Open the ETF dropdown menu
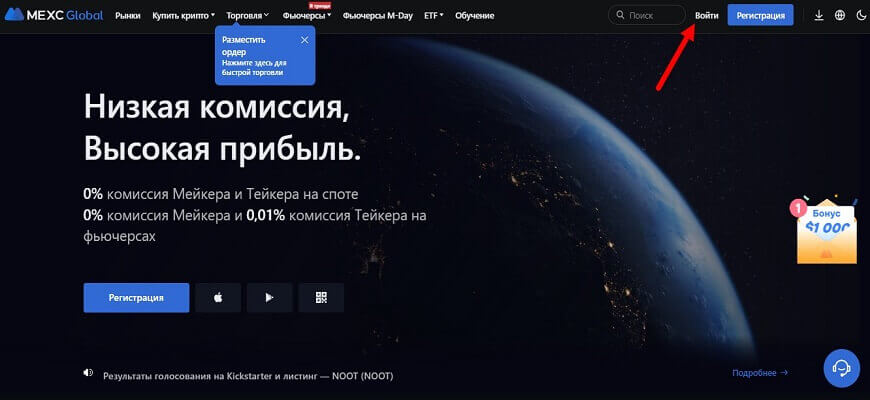This screenshot has width=870, height=400. pyautogui.click(x=434, y=16)
